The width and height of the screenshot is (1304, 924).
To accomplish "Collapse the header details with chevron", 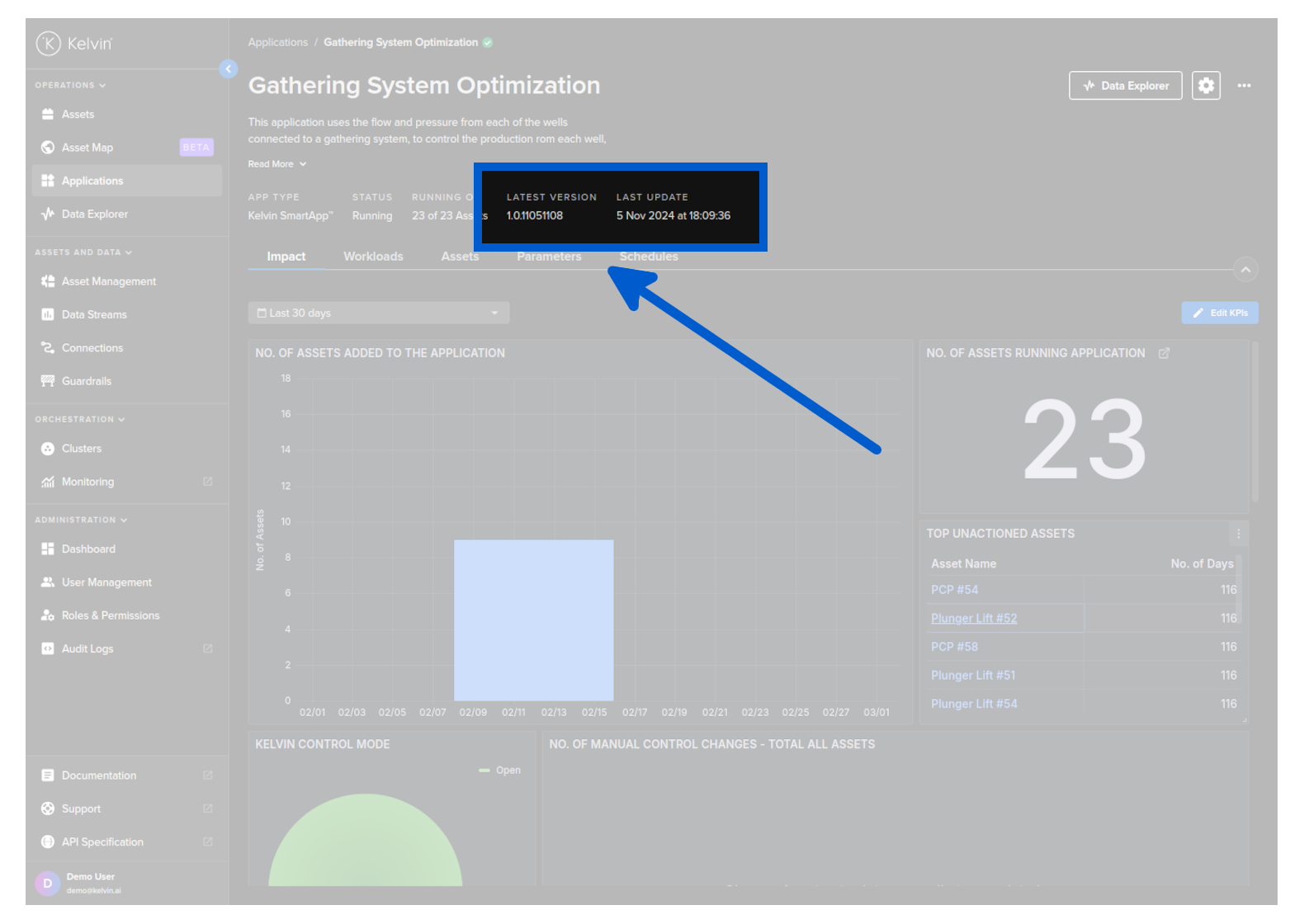I will click(1245, 270).
